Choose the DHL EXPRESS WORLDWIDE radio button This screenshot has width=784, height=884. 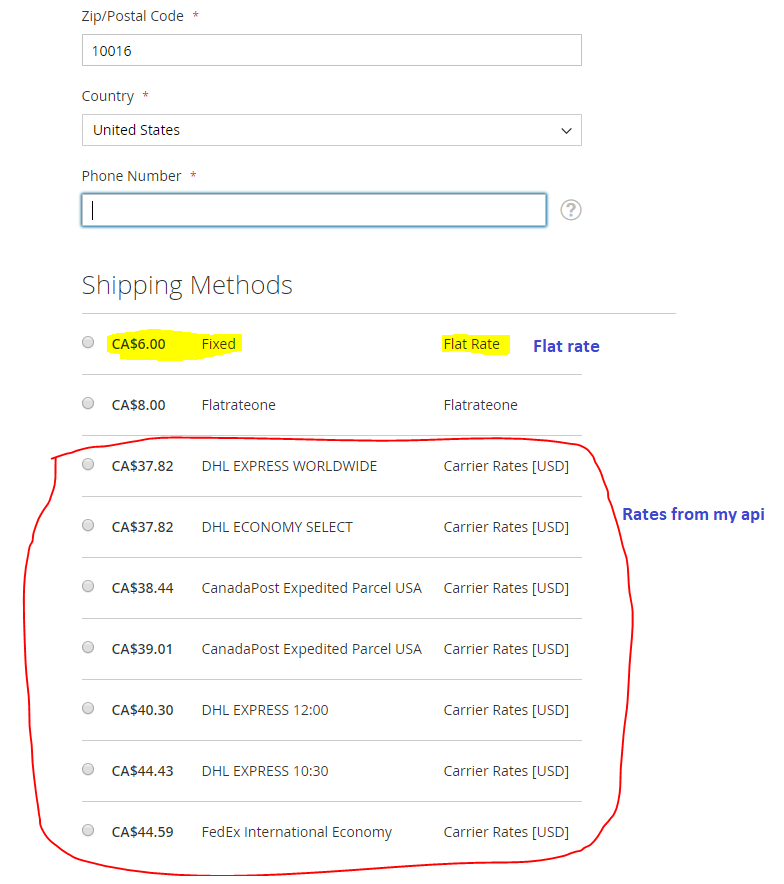88,464
